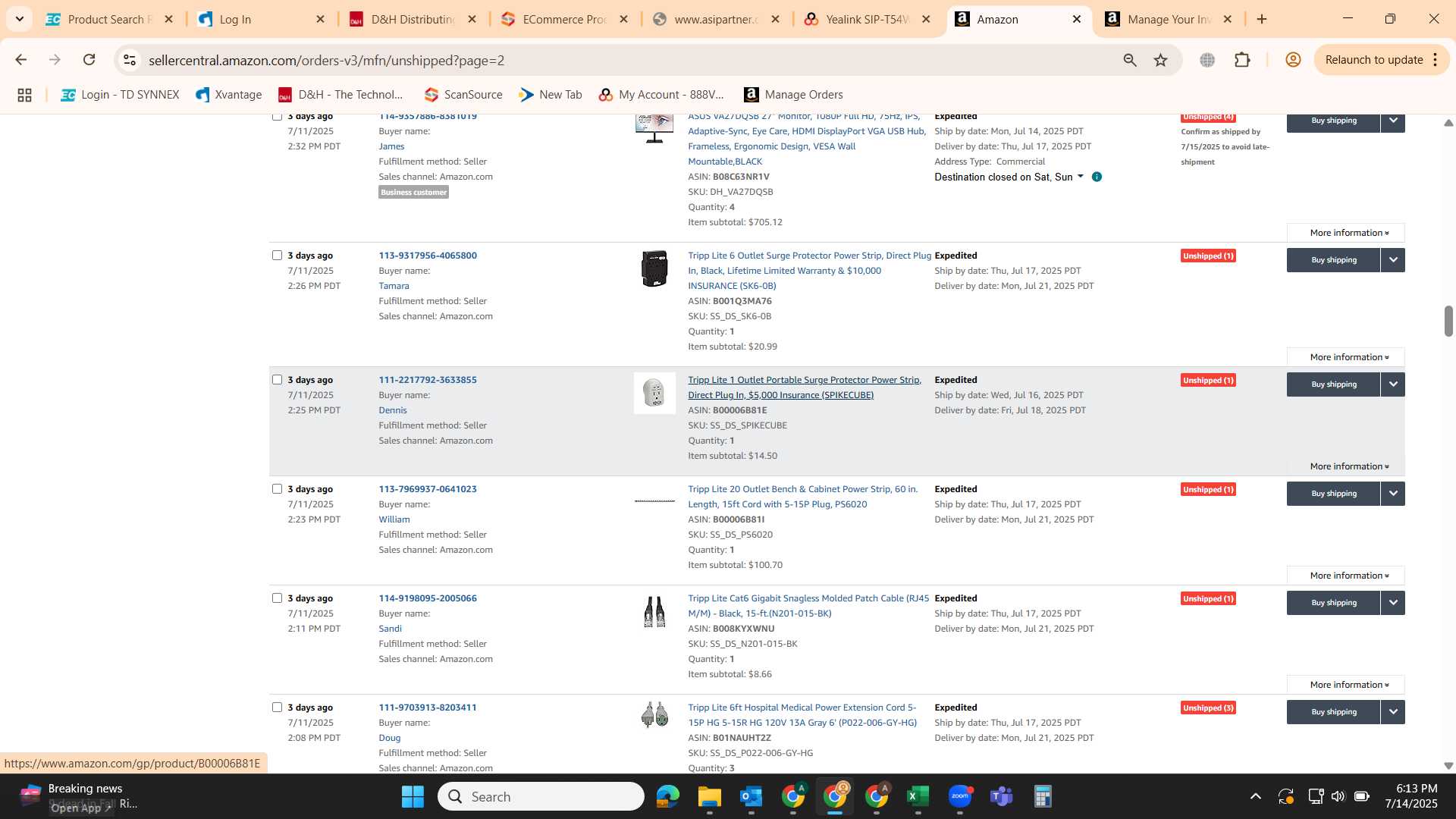The image size is (1456, 819).
Task: Open the Manage Orders bookmark
Action: pos(793,95)
